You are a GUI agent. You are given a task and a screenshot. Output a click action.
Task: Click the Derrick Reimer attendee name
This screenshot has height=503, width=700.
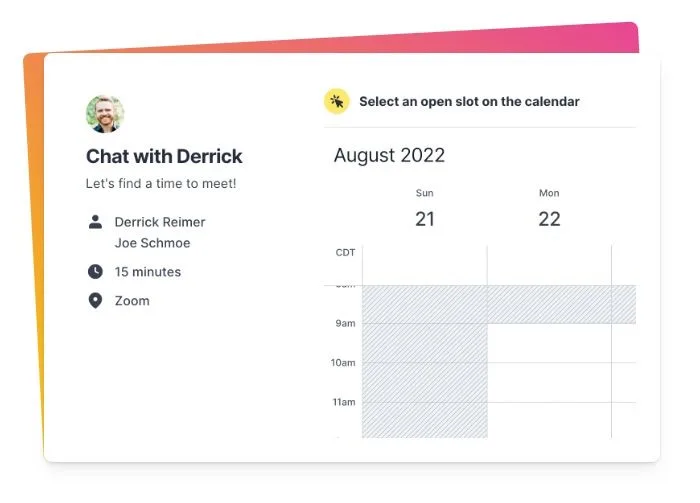tap(160, 222)
